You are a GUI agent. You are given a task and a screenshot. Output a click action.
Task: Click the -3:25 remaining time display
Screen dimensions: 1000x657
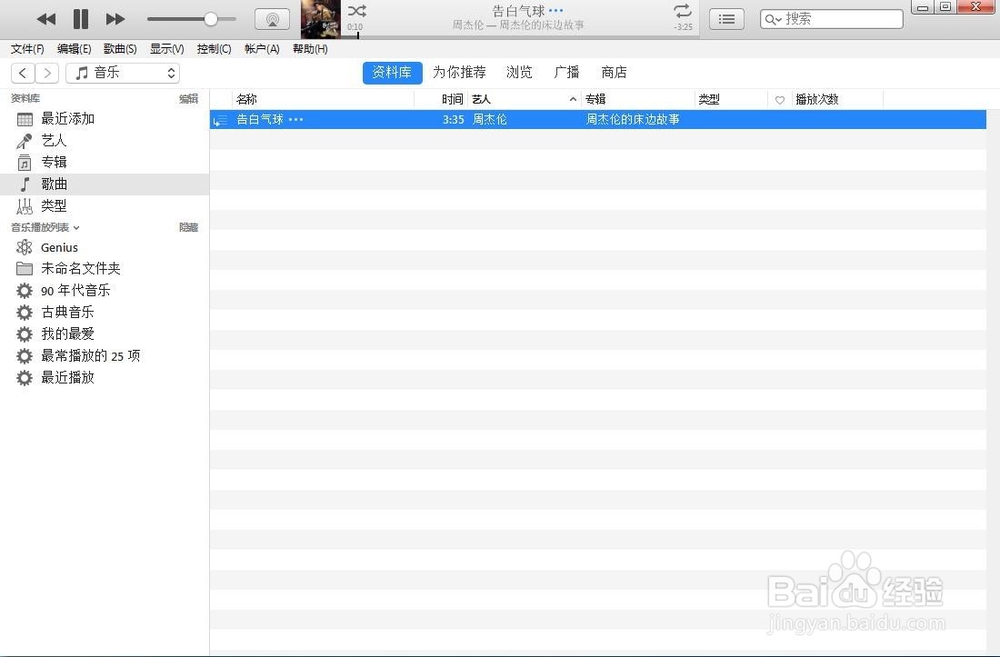point(683,27)
